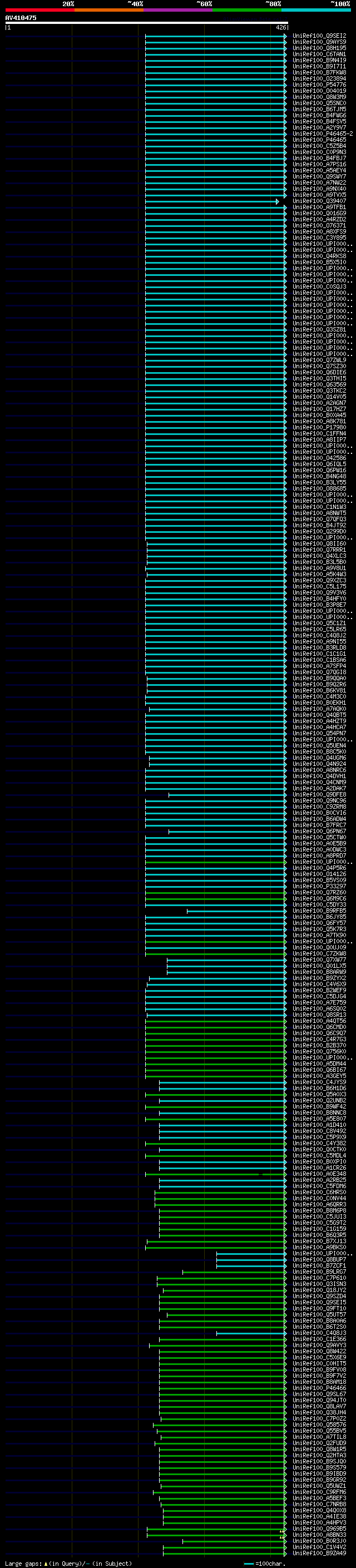Select the UniRef100_Q6PN67 label
The height and width of the screenshot is (1568, 356).
pyautogui.click(x=319, y=832)
